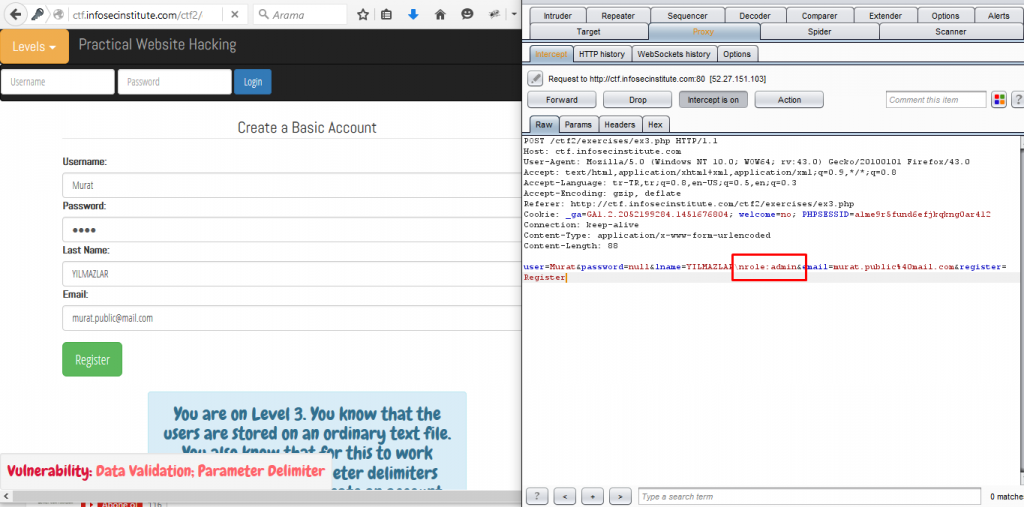Bookmark this page with the star icon
This screenshot has width=1024, height=507.
click(362, 15)
